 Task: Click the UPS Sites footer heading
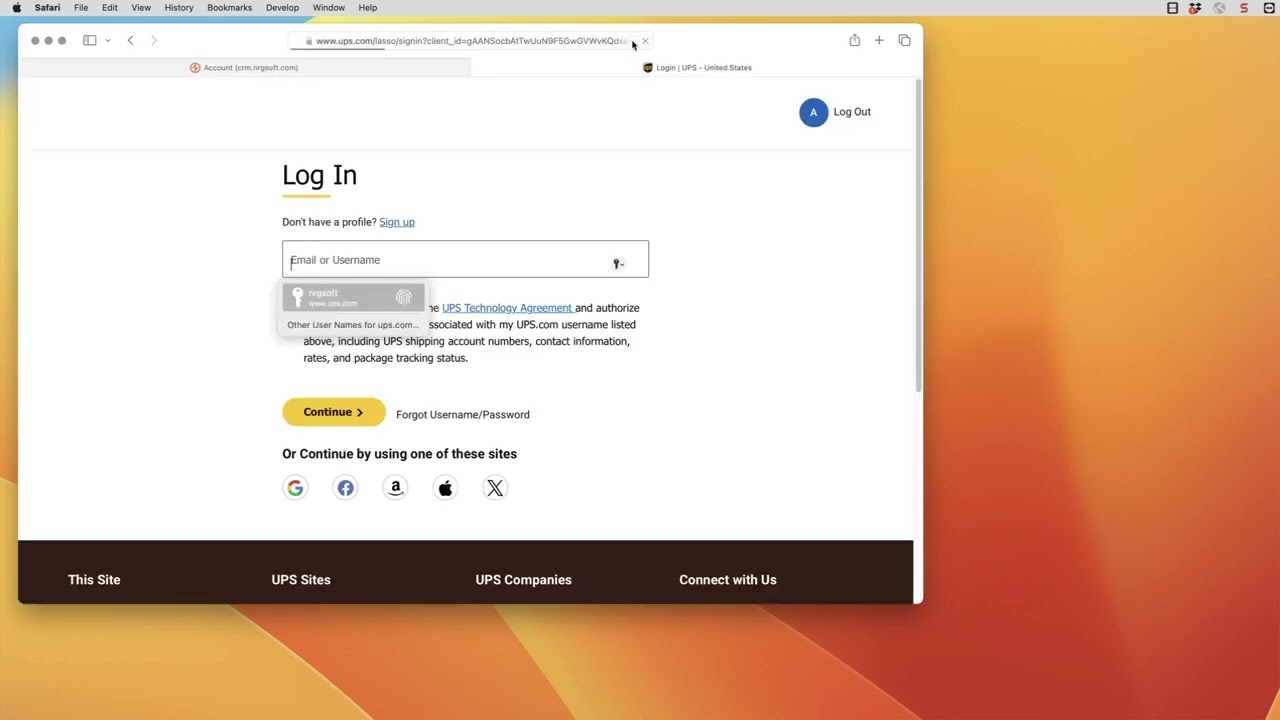[x=301, y=580]
